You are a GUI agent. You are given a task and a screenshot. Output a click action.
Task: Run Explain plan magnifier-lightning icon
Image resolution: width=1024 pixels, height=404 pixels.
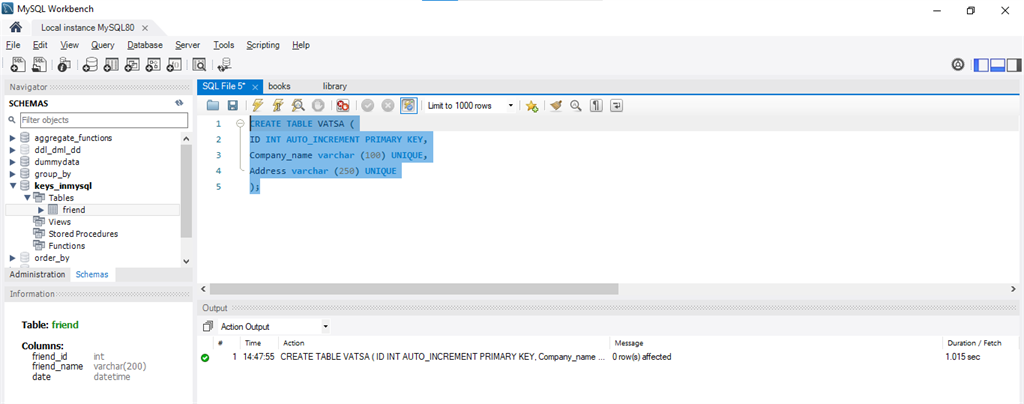click(298, 105)
